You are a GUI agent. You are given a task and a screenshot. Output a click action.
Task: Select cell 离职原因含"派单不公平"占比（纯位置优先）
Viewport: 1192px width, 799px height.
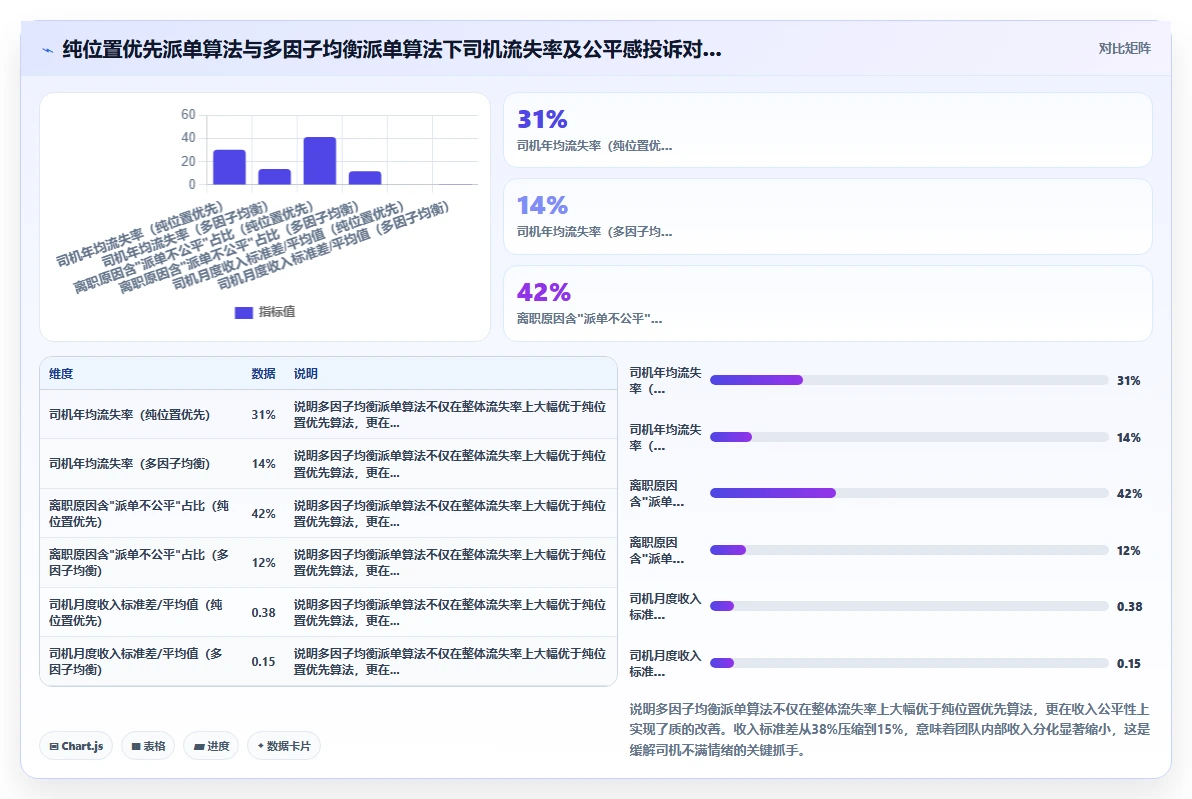tap(140, 513)
